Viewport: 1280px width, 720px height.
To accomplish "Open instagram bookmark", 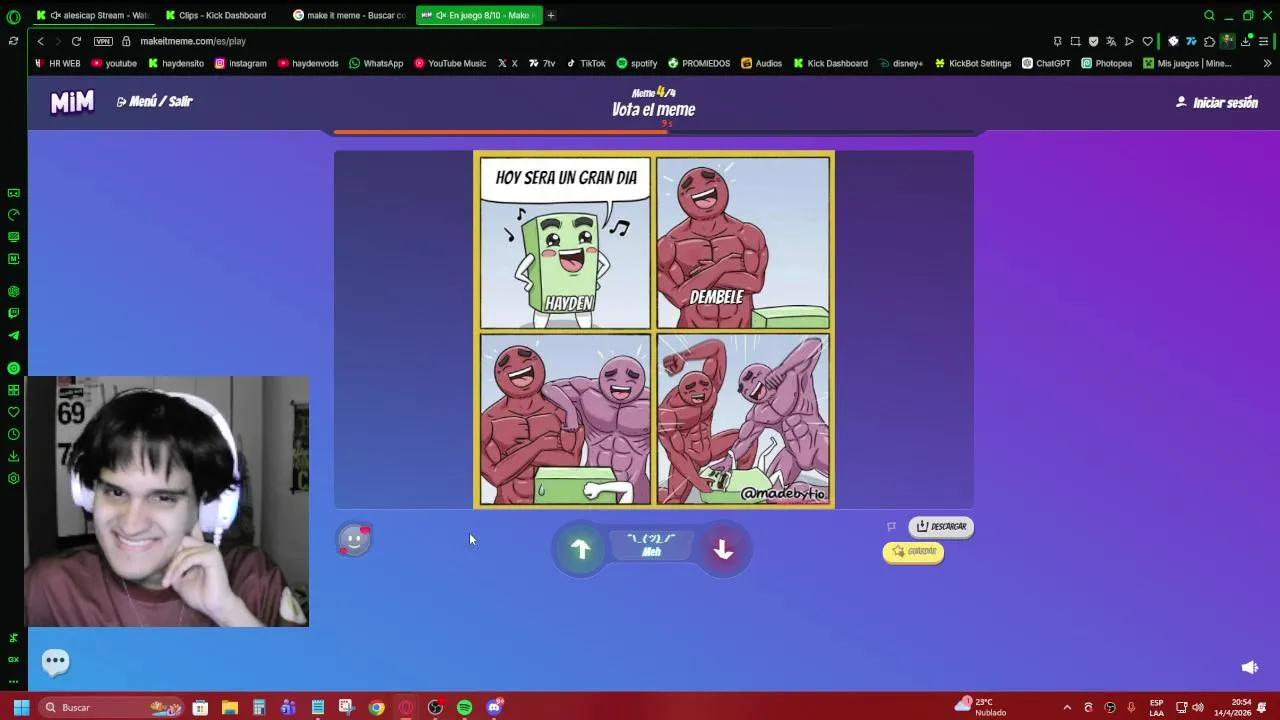I will pos(241,63).
